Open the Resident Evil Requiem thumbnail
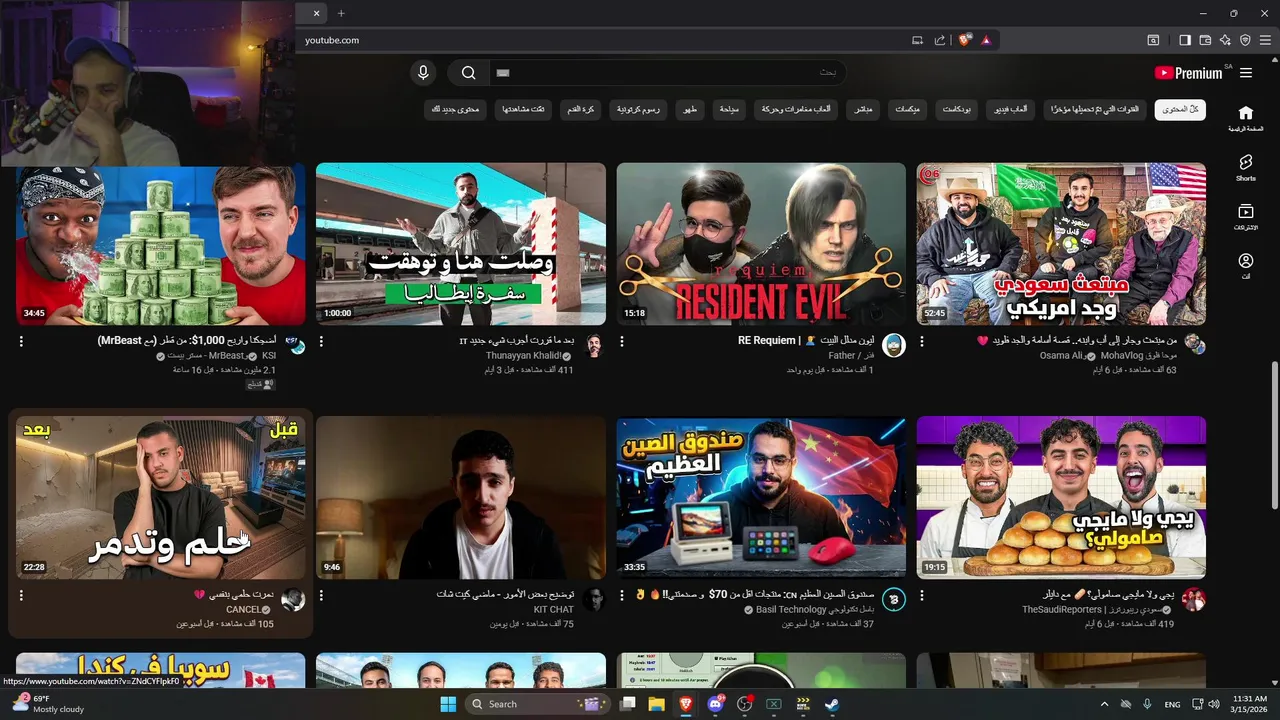 [761, 244]
